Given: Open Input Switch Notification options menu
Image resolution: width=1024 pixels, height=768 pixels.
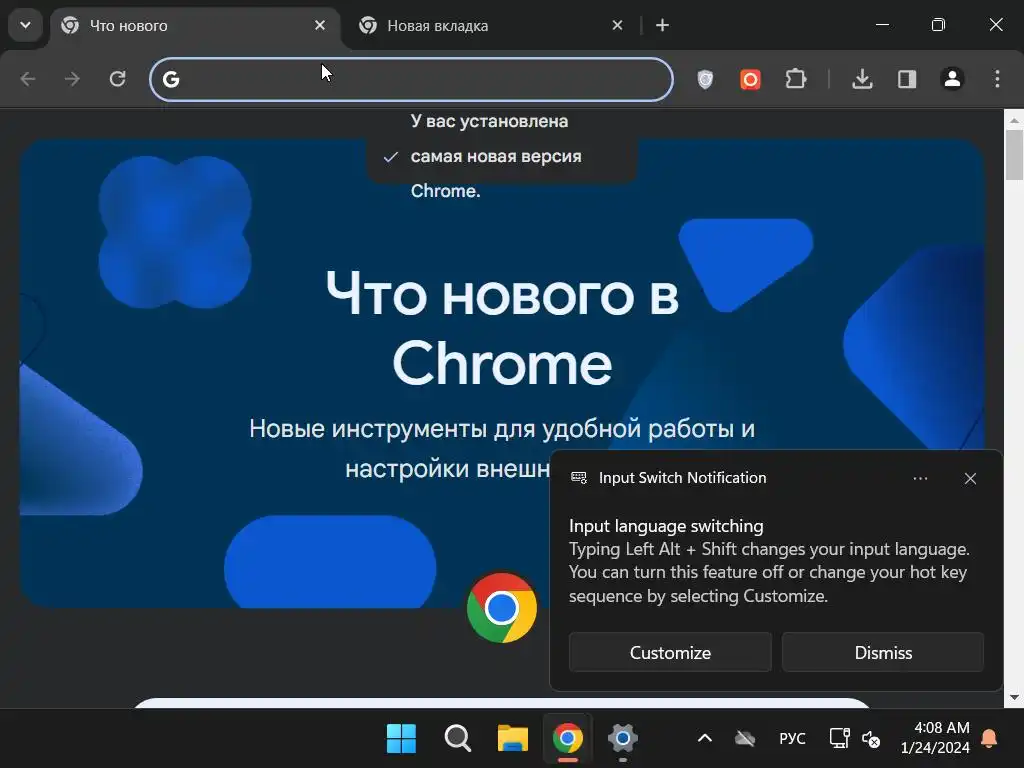Looking at the screenshot, I should click(x=920, y=479).
